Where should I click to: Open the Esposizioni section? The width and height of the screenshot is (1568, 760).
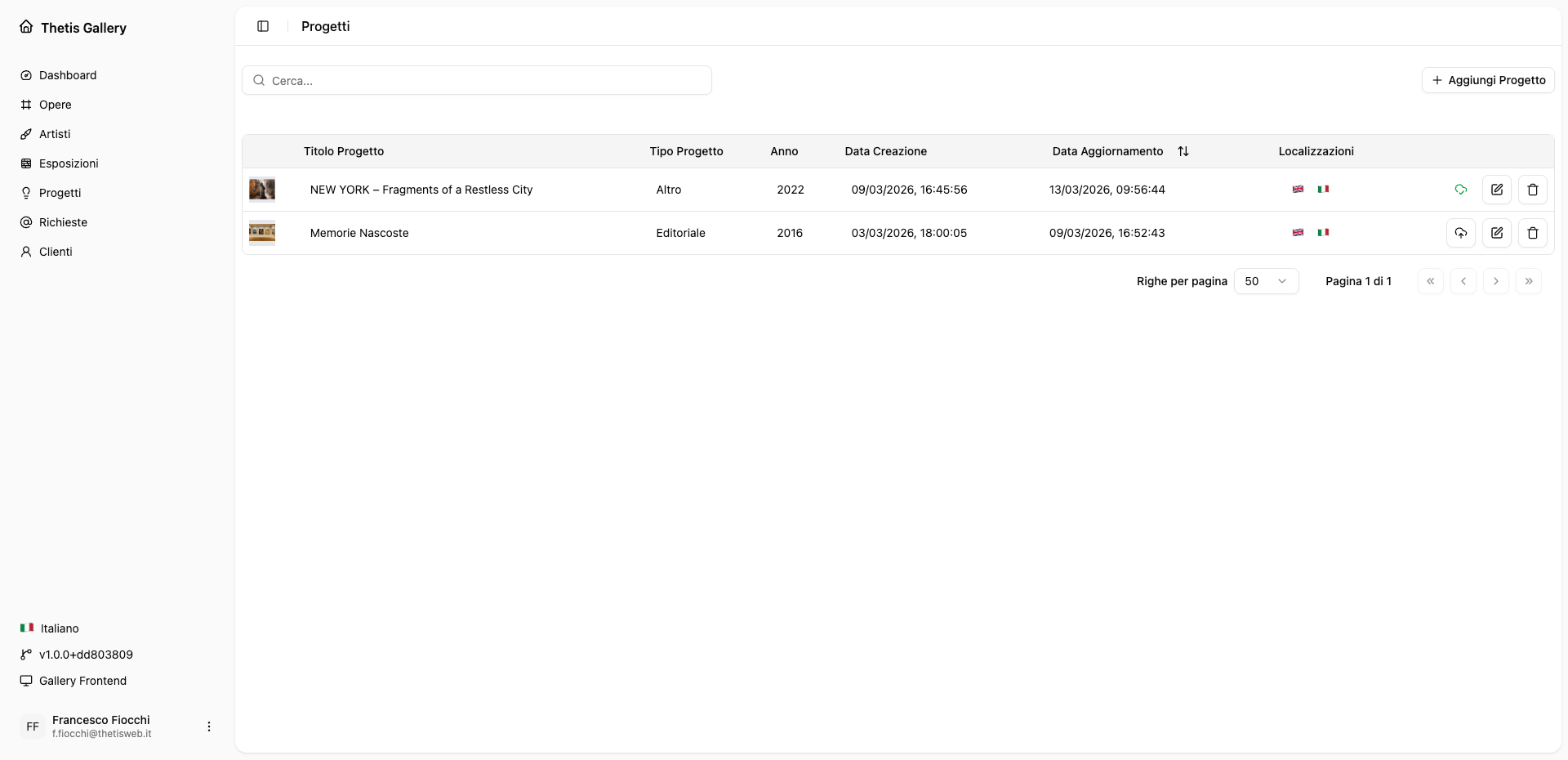click(x=69, y=163)
